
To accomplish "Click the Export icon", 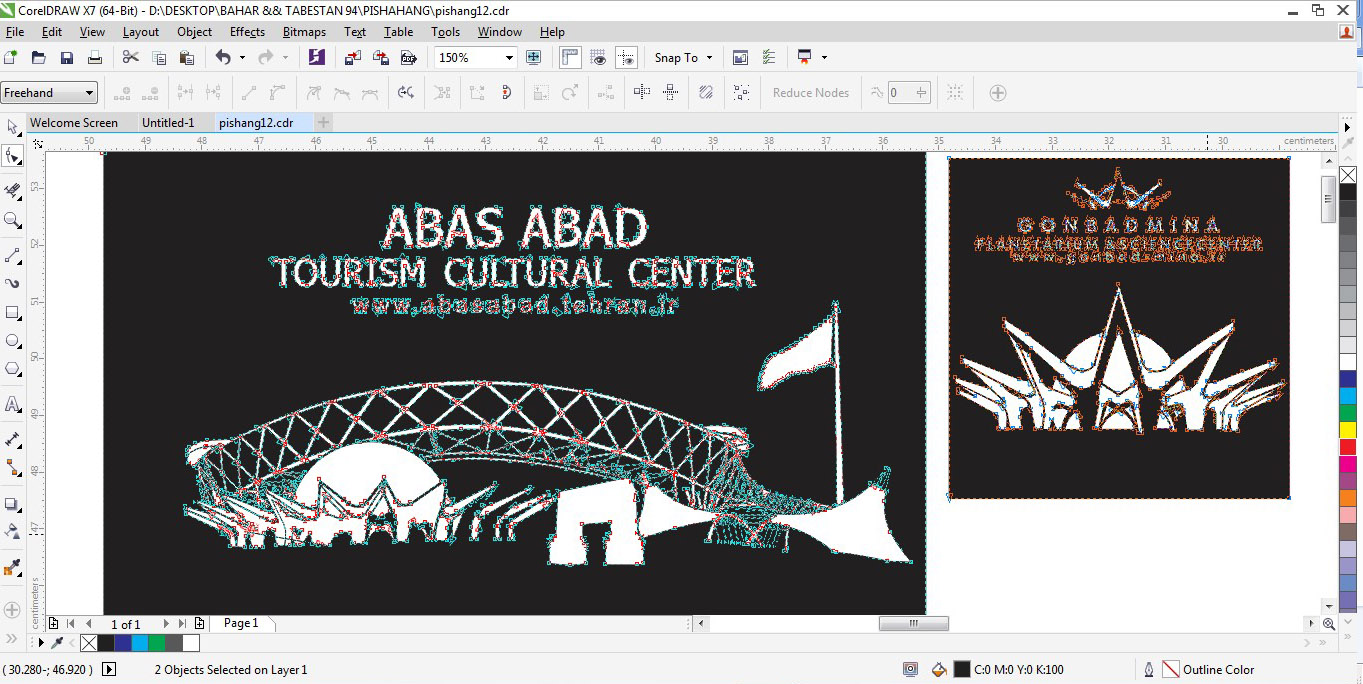I will pos(381,58).
